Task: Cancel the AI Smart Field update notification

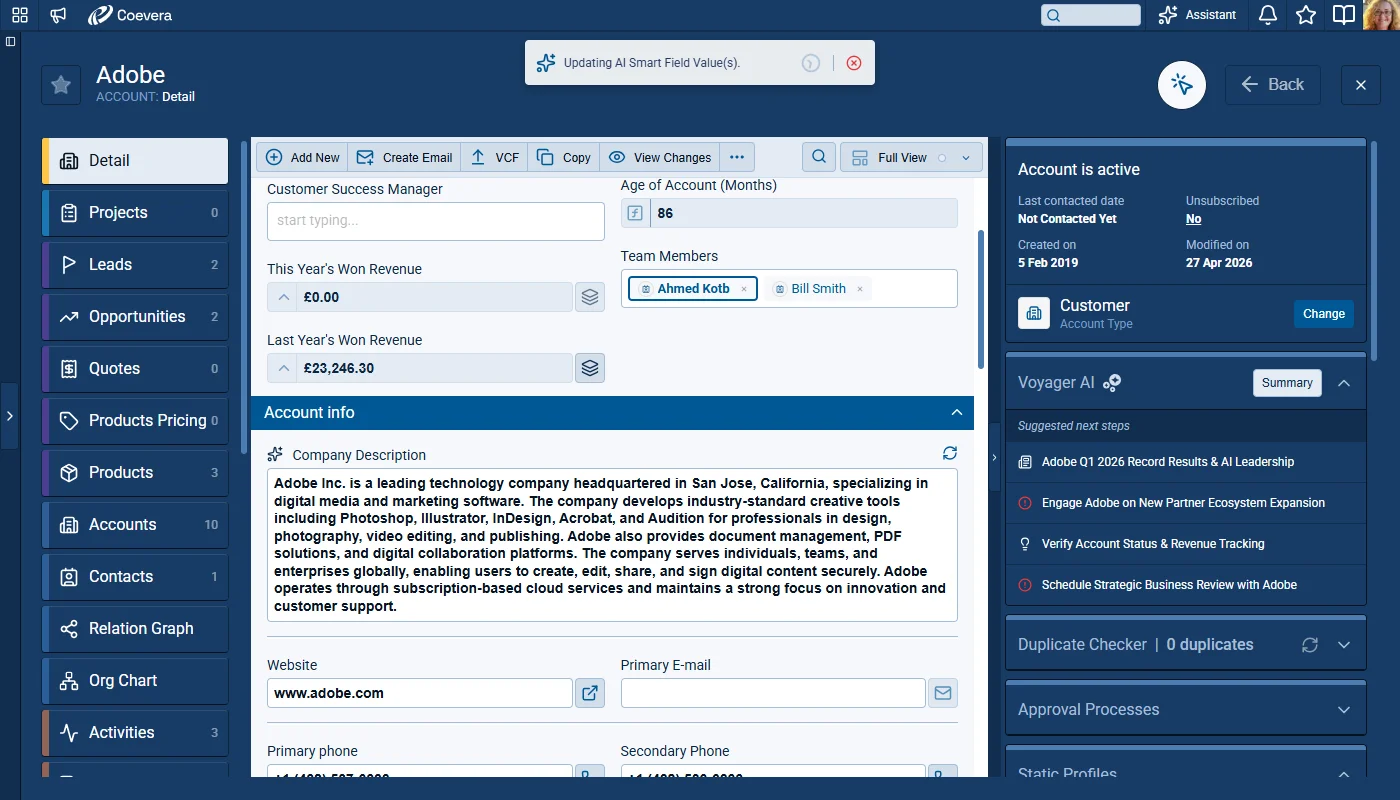Action: click(x=853, y=63)
